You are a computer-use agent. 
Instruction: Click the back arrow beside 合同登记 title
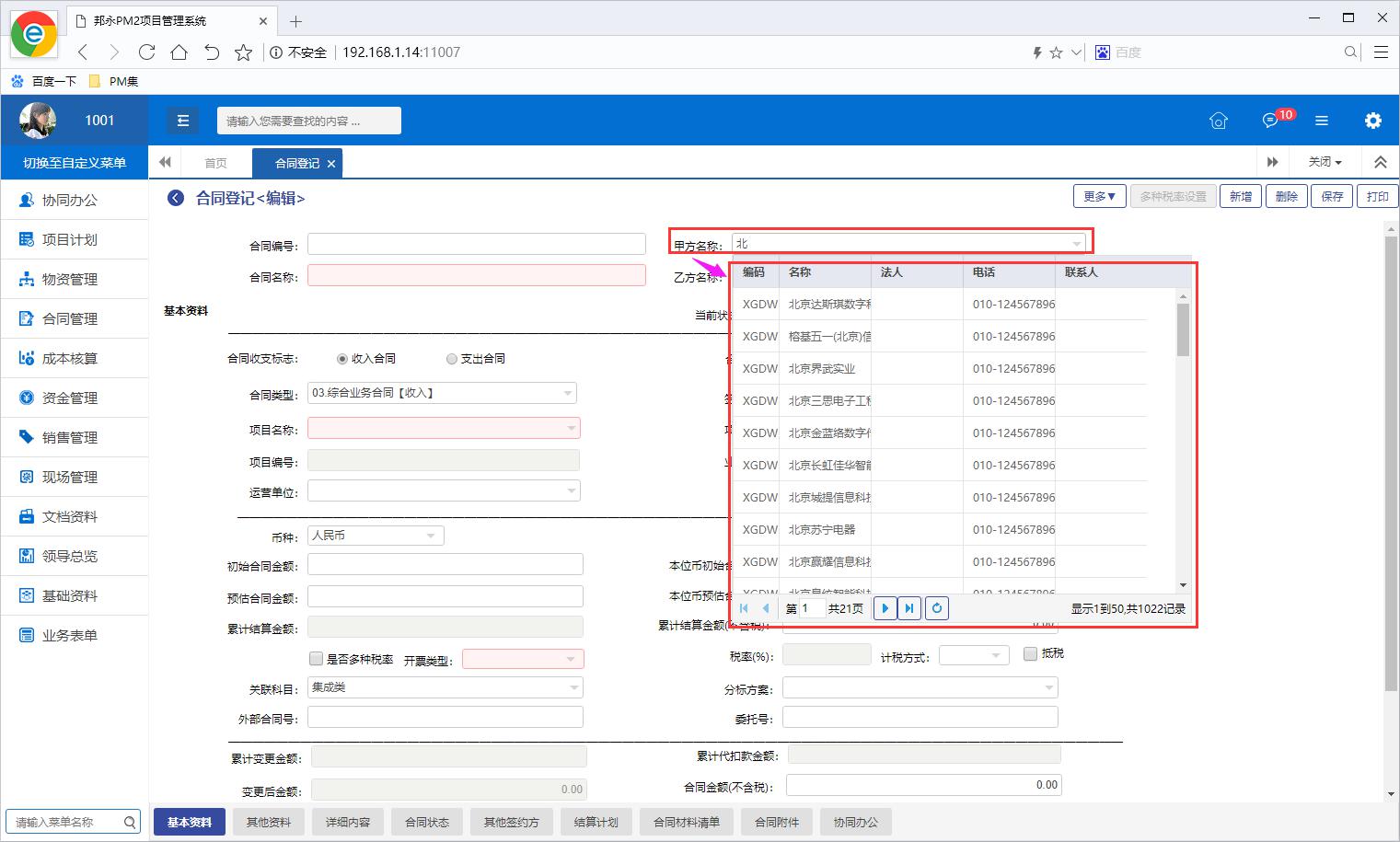click(x=176, y=198)
